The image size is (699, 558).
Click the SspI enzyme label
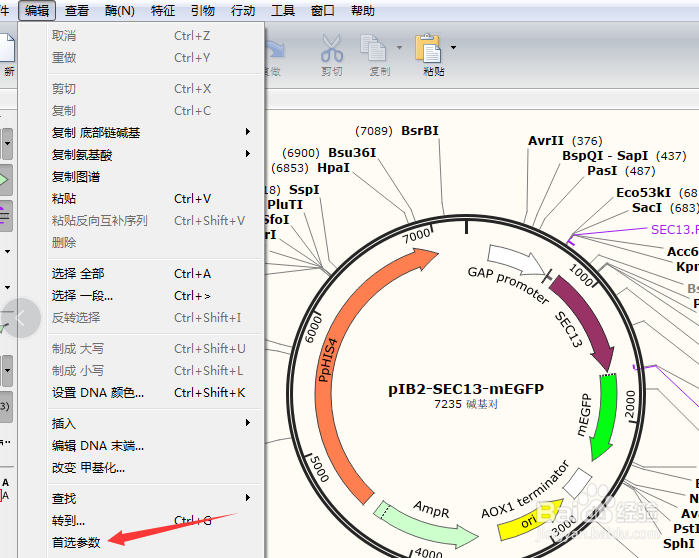click(x=304, y=190)
